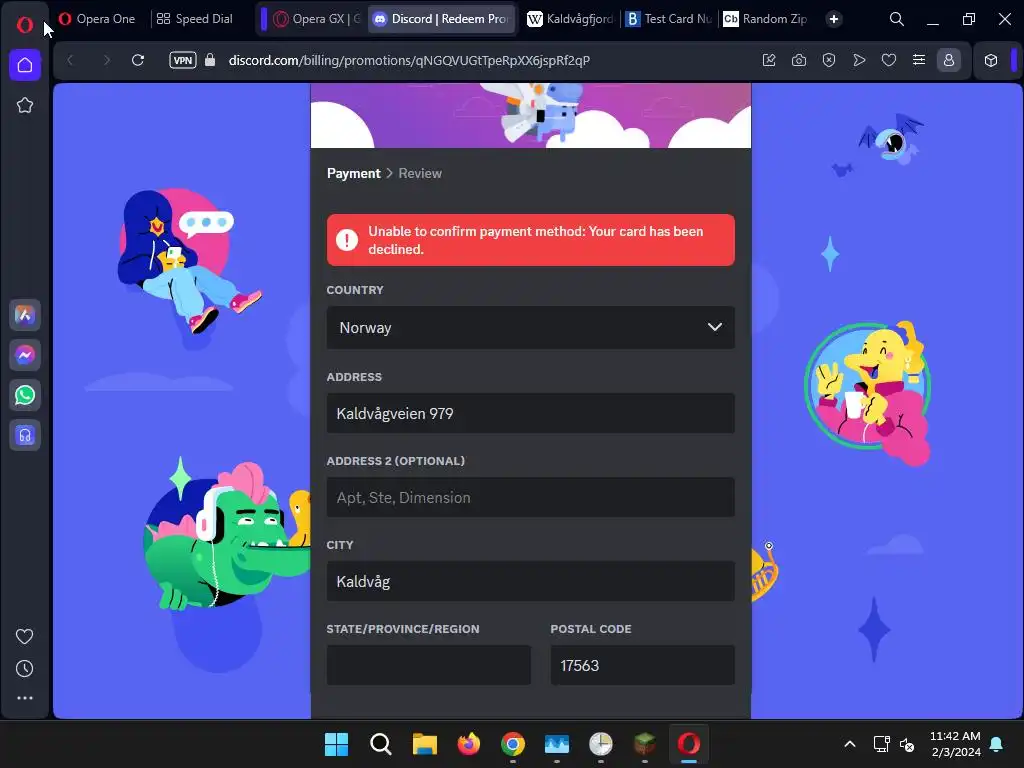Image resolution: width=1024 pixels, height=768 pixels.
Task: Go forward to the next page
Action: tap(106, 60)
